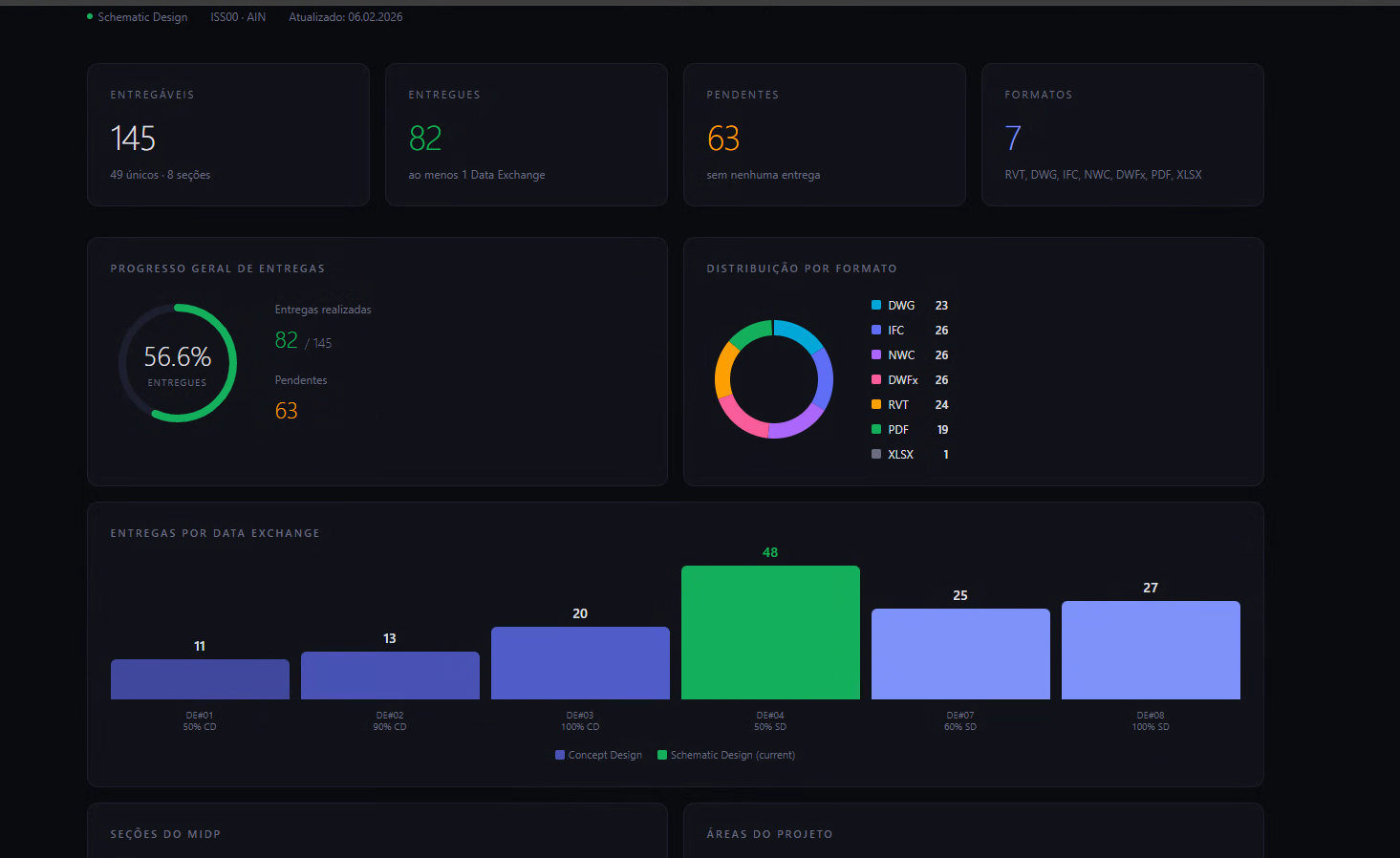Expand the ÁREAS DO PROJETO panel
Image resolution: width=1400 pixels, height=858 pixels.
pyautogui.click(x=769, y=833)
